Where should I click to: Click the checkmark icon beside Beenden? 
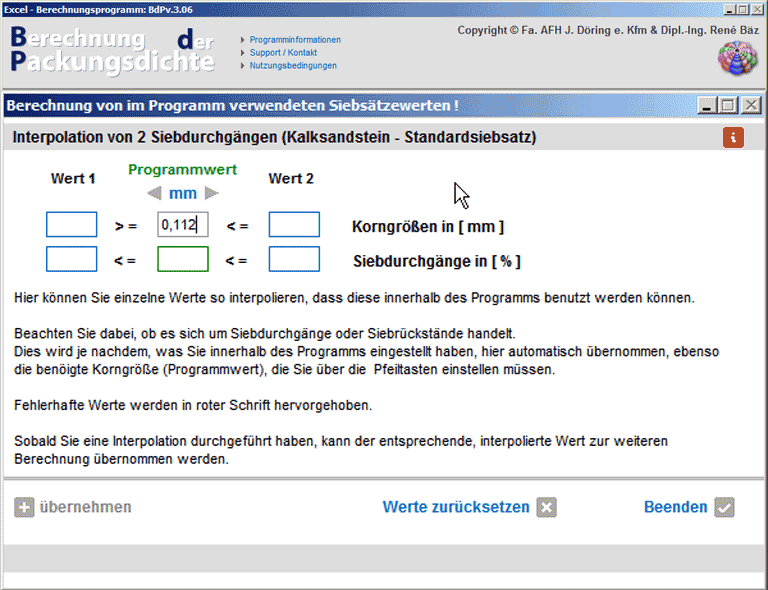724,507
